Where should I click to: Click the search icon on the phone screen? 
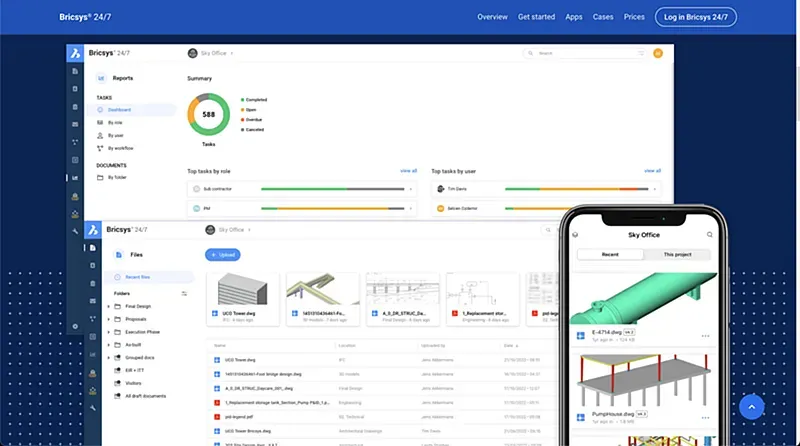click(709, 235)
